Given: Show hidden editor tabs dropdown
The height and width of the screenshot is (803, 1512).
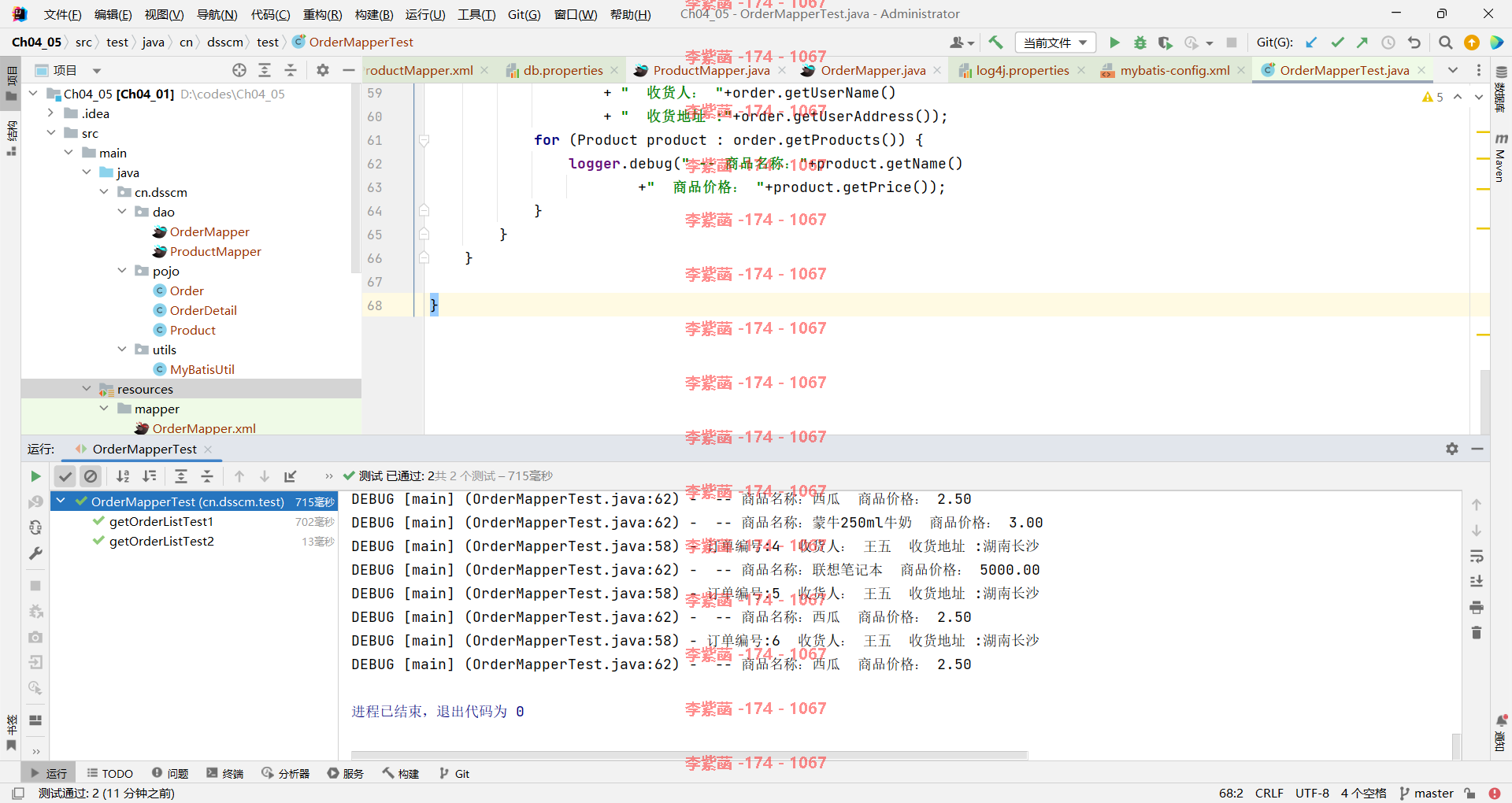Looking at the screenshot, I should pyautogui.click(x=1452, y=70).
